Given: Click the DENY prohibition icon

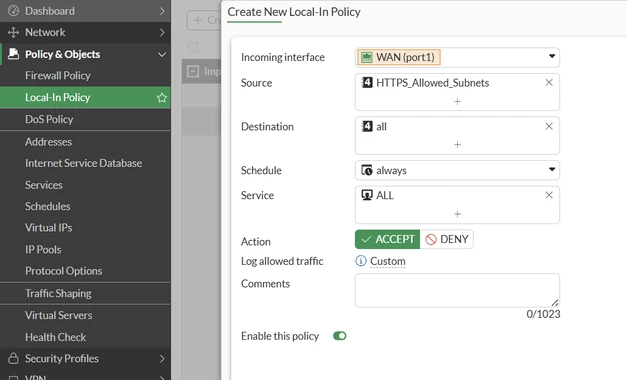Looking at the screenshot, I should coord(431,239).
